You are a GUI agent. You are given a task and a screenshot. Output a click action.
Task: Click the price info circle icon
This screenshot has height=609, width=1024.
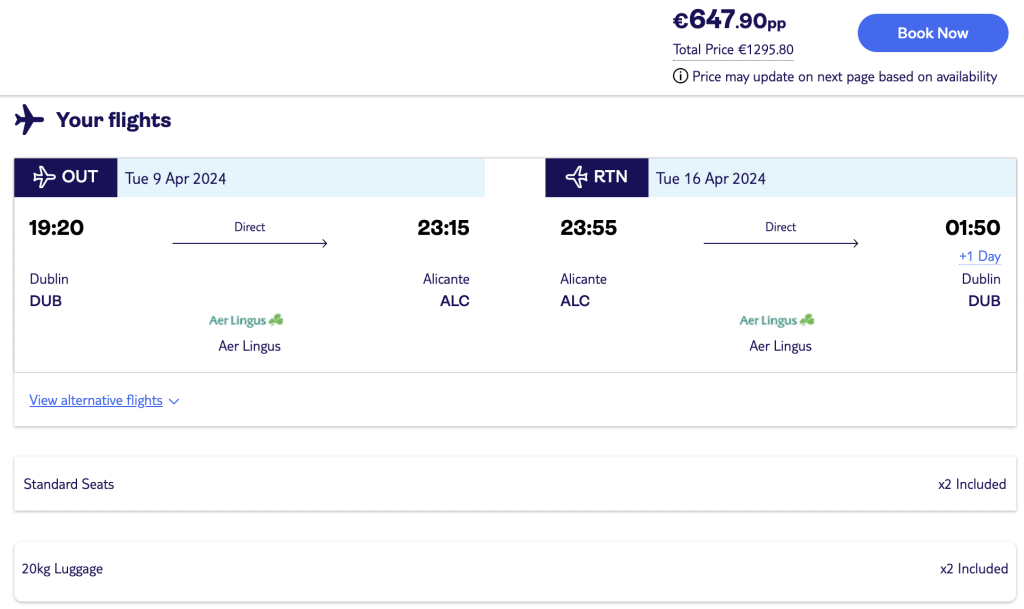point(680,76)
